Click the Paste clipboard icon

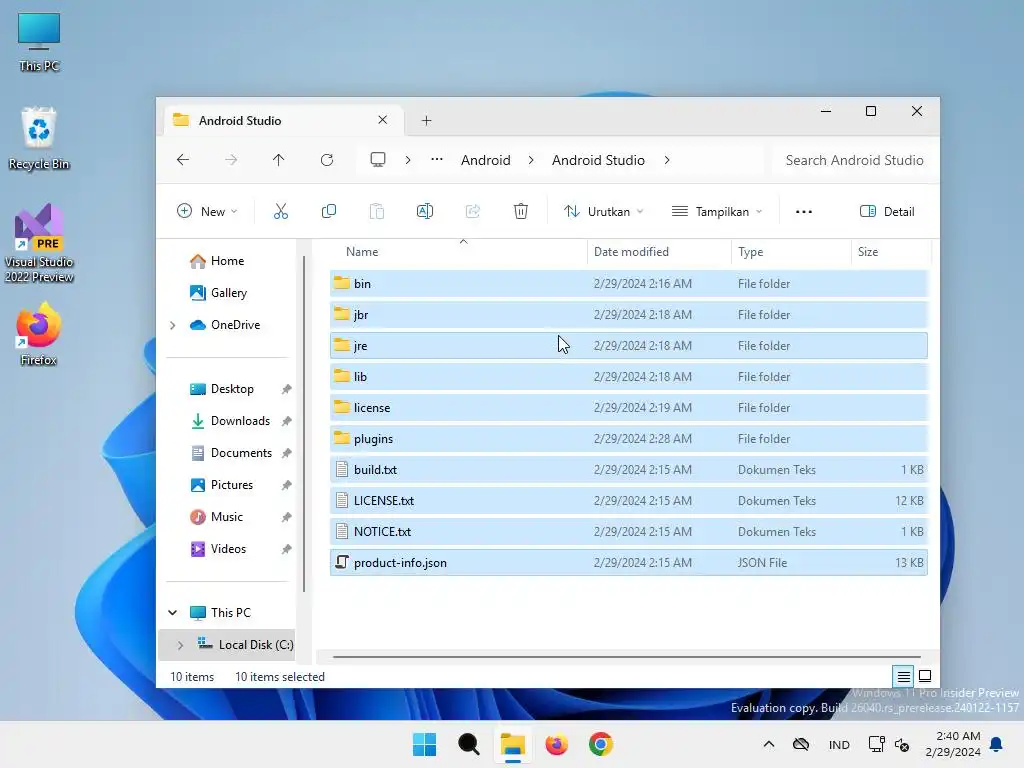click(377, 212)
